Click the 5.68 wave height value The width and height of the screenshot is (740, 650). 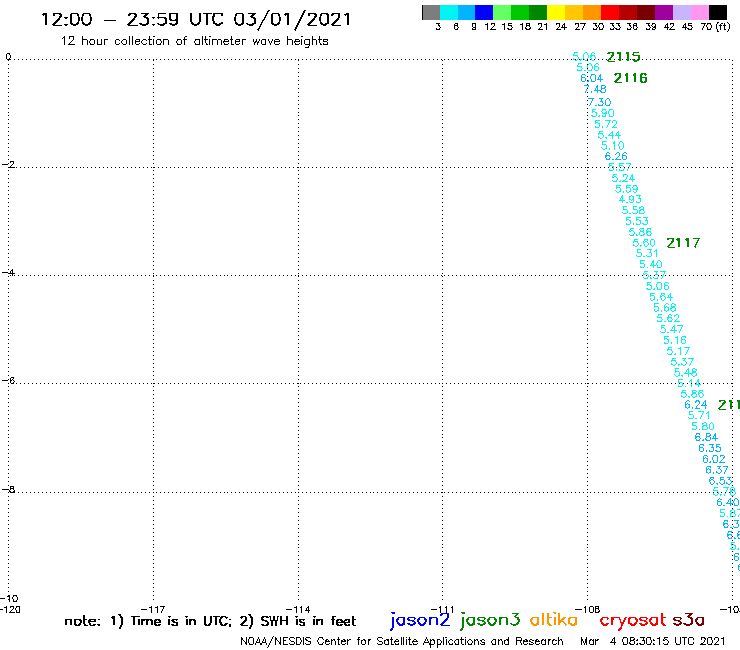point(664,308)
